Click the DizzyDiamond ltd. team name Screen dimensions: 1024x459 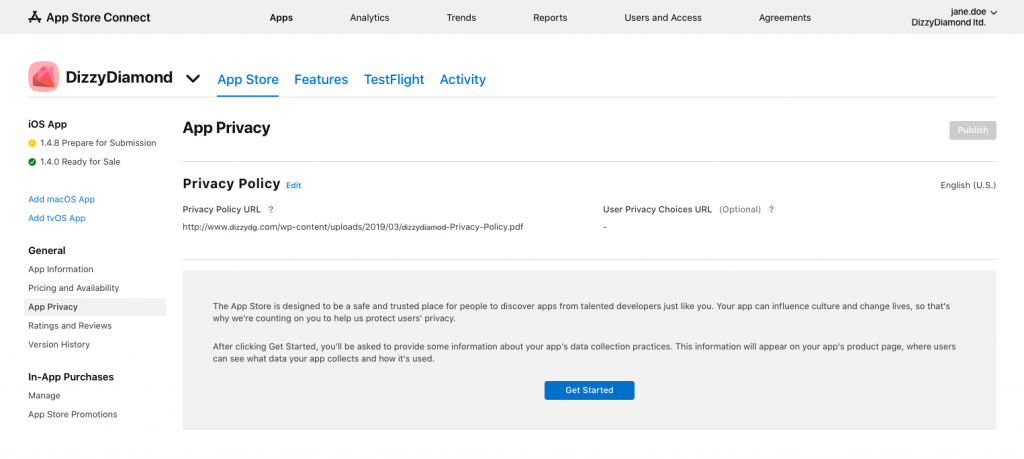click(x=948, y=23)
